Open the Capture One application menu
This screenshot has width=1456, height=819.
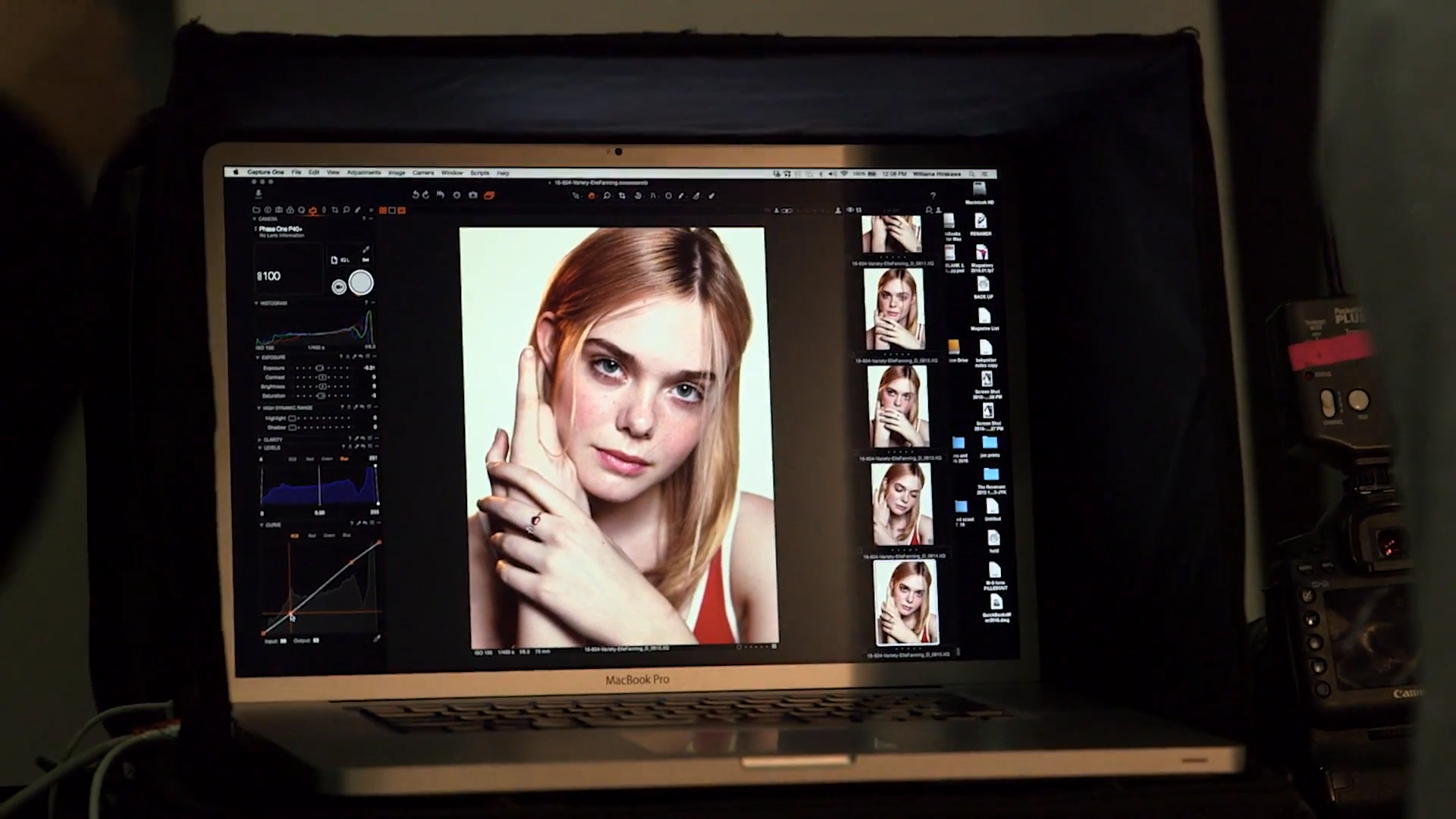(265, 172)
